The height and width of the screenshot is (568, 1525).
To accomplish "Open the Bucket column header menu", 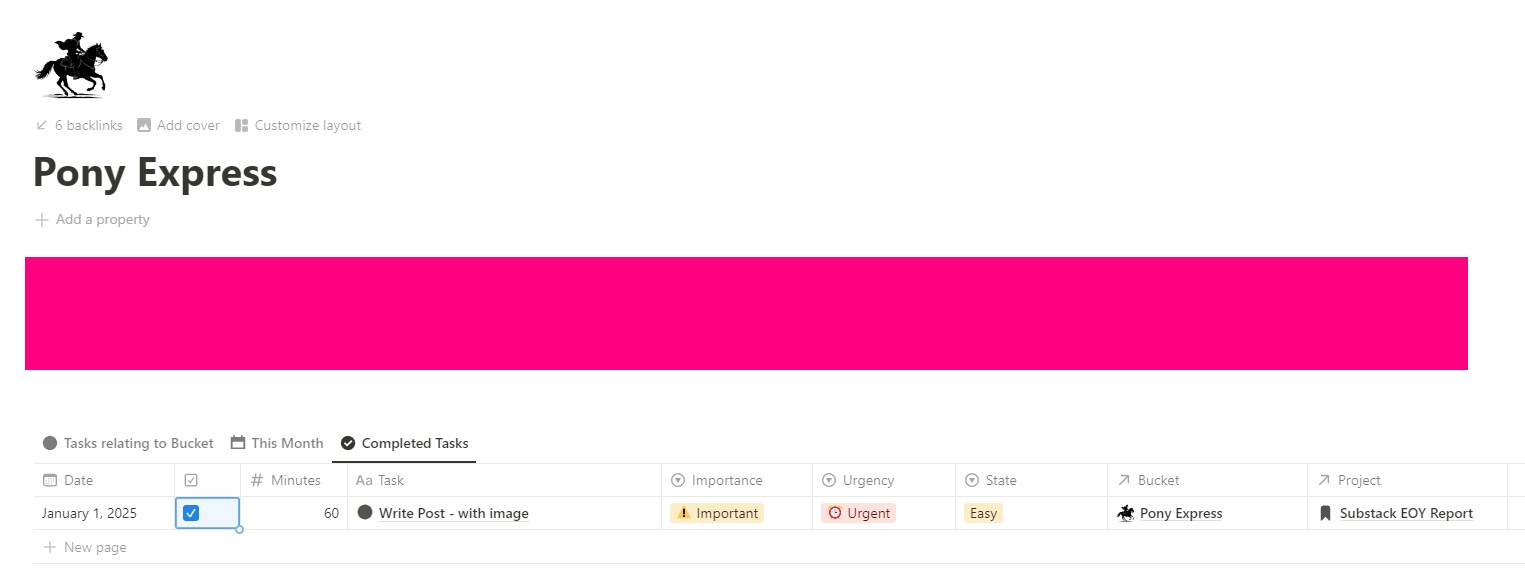I will pyautogui.click(x=1207, y=480).
